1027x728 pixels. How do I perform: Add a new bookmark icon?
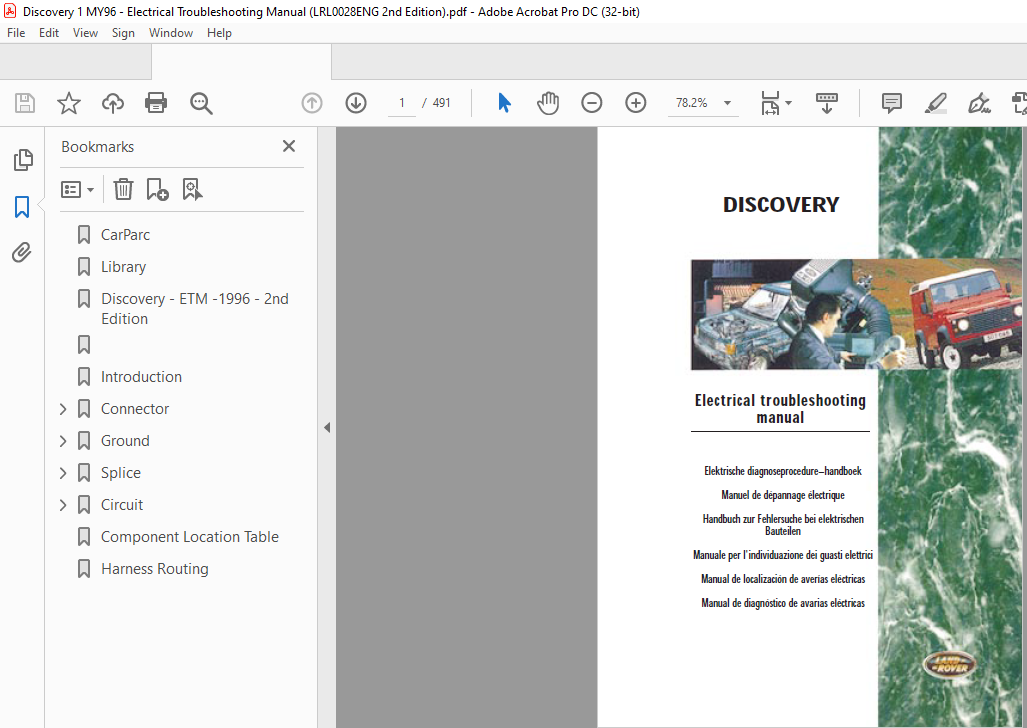pyautogui.click(x=157, y=189)
